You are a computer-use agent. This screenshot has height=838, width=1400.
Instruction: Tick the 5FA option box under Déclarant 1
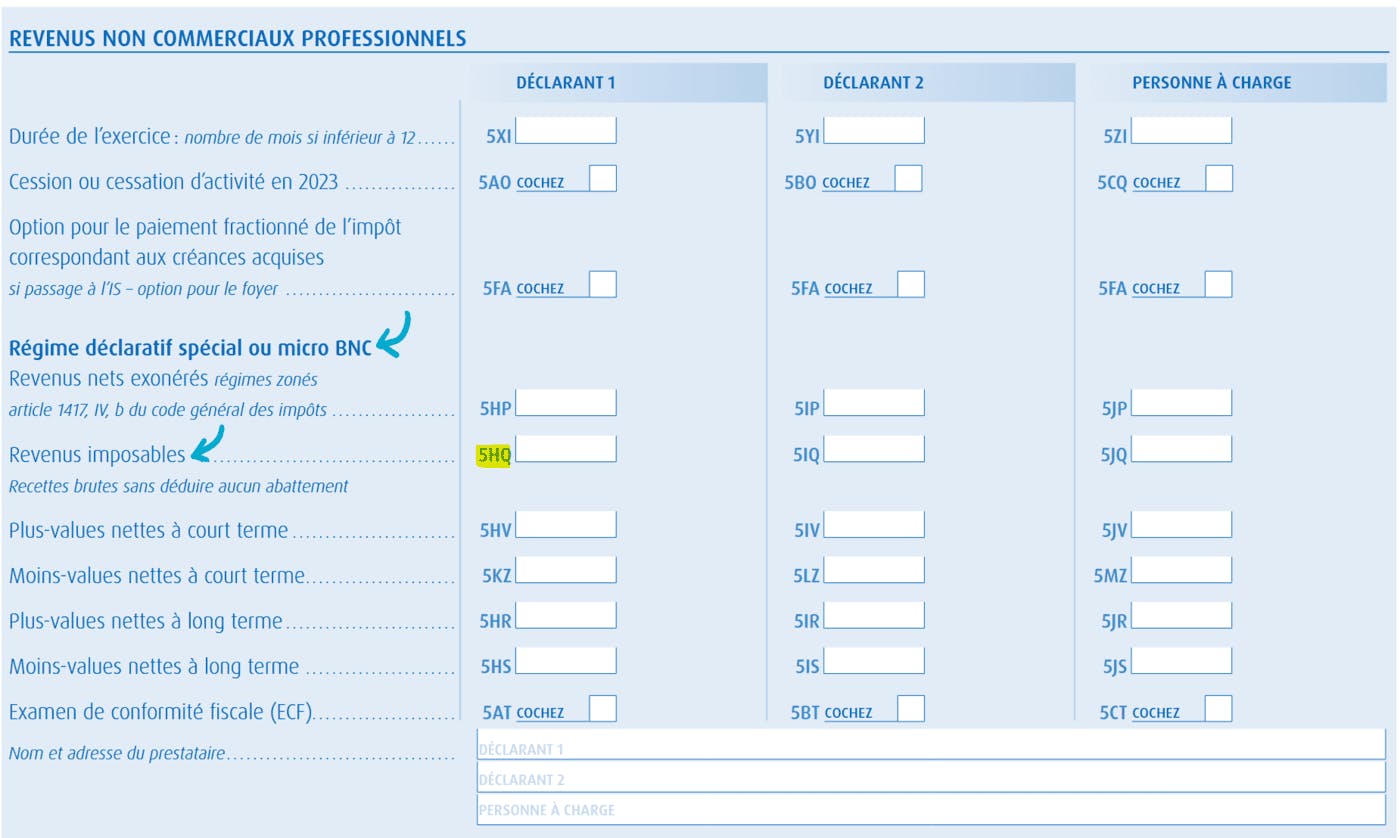click(603, 285)
